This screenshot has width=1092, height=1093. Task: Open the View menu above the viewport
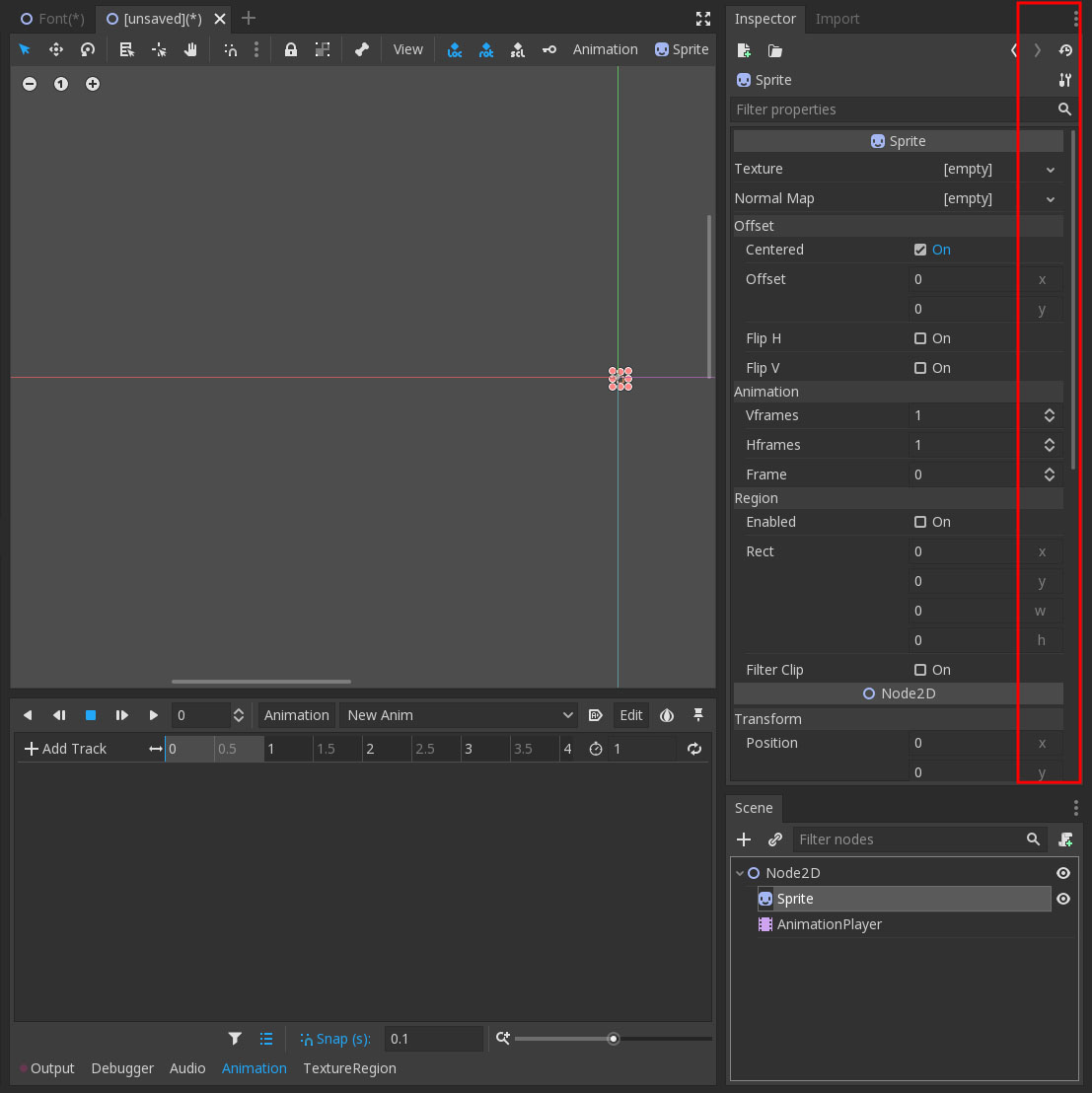coord(407,48)
